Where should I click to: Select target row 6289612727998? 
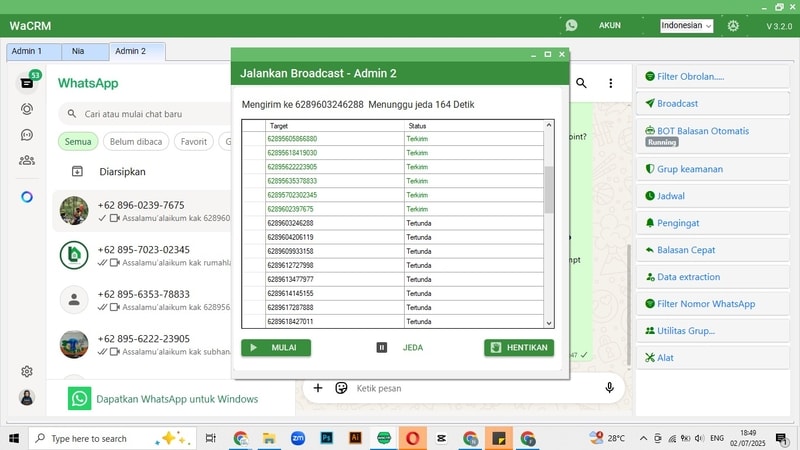393,265
